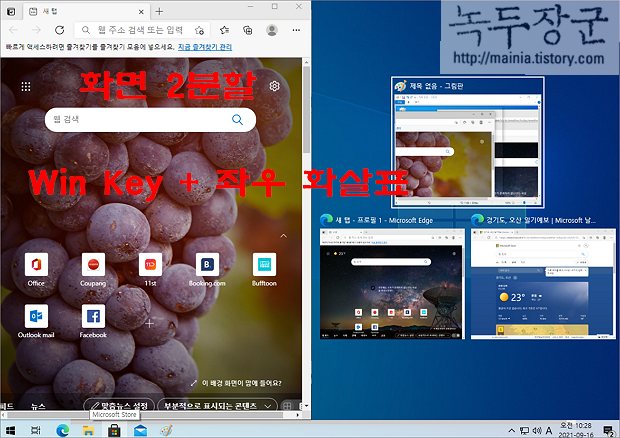Open Task View on the taskbar

[x=36, y=430]
